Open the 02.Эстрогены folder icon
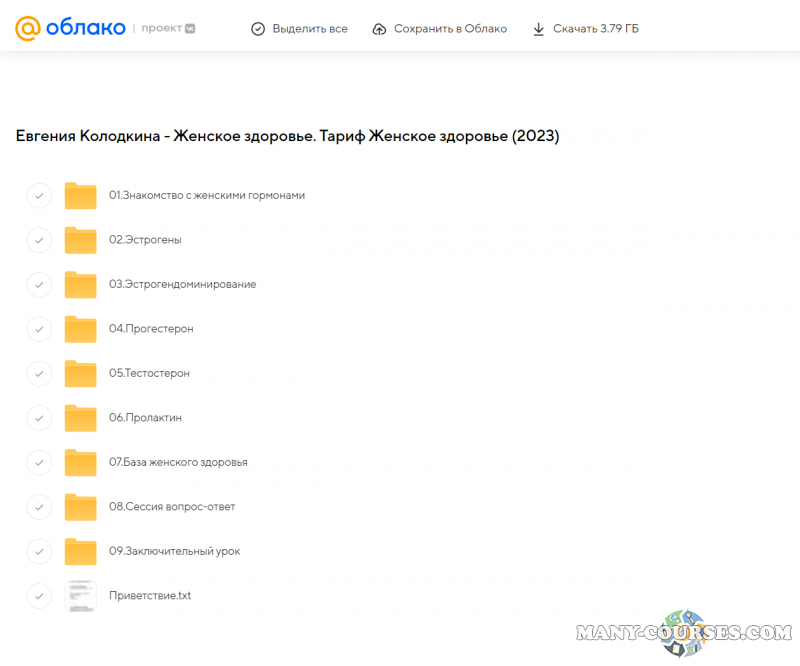The width and height of the screenshot is (800, 666). click(x=80, y=240)
